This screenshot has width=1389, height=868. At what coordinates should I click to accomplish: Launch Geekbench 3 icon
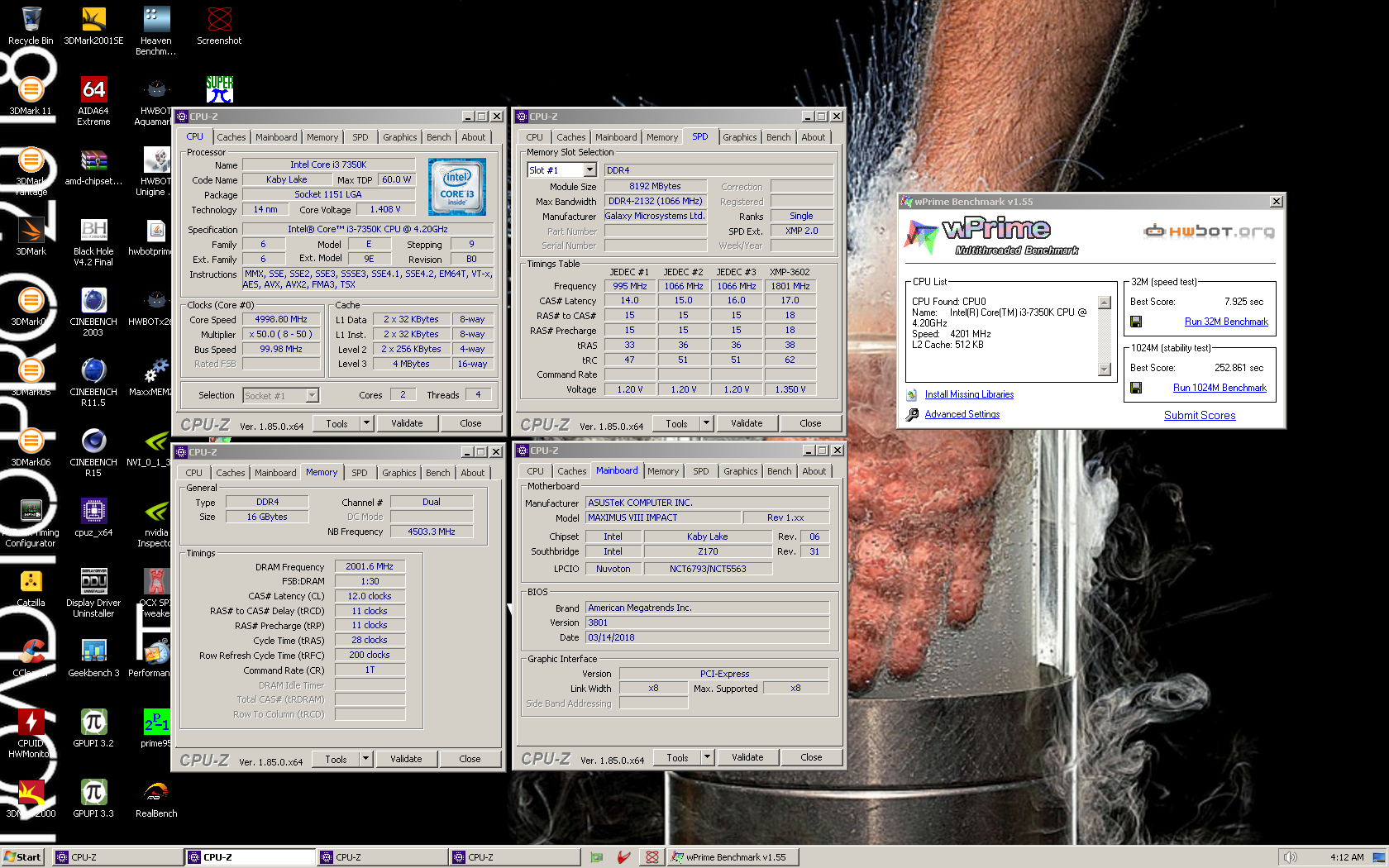93,657
